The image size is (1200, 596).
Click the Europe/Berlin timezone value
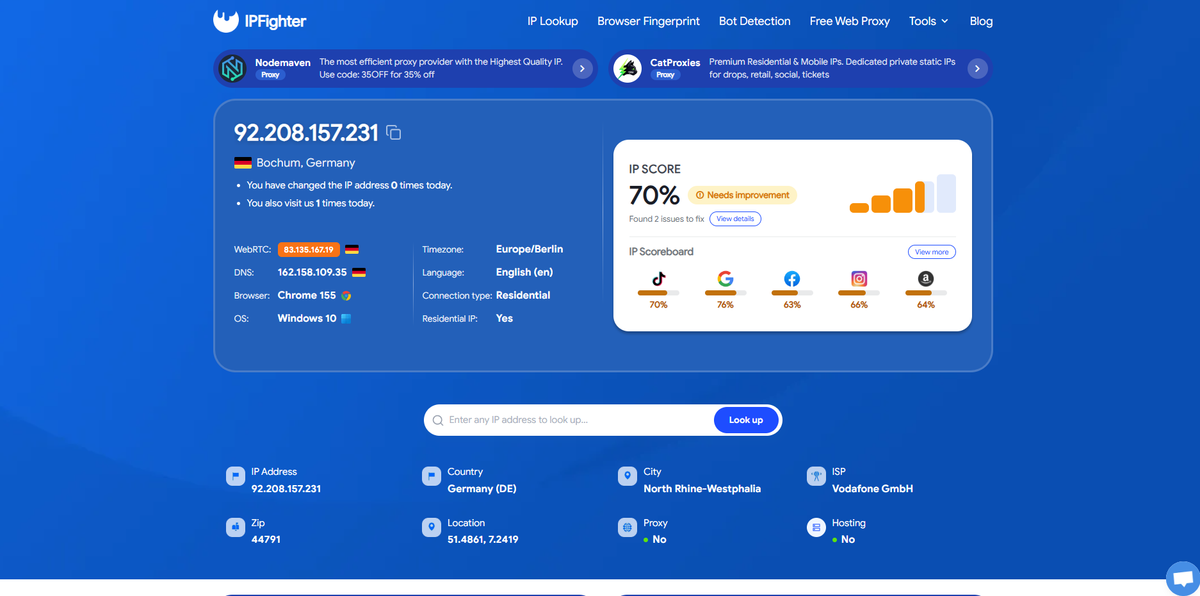tap(529, 249)
